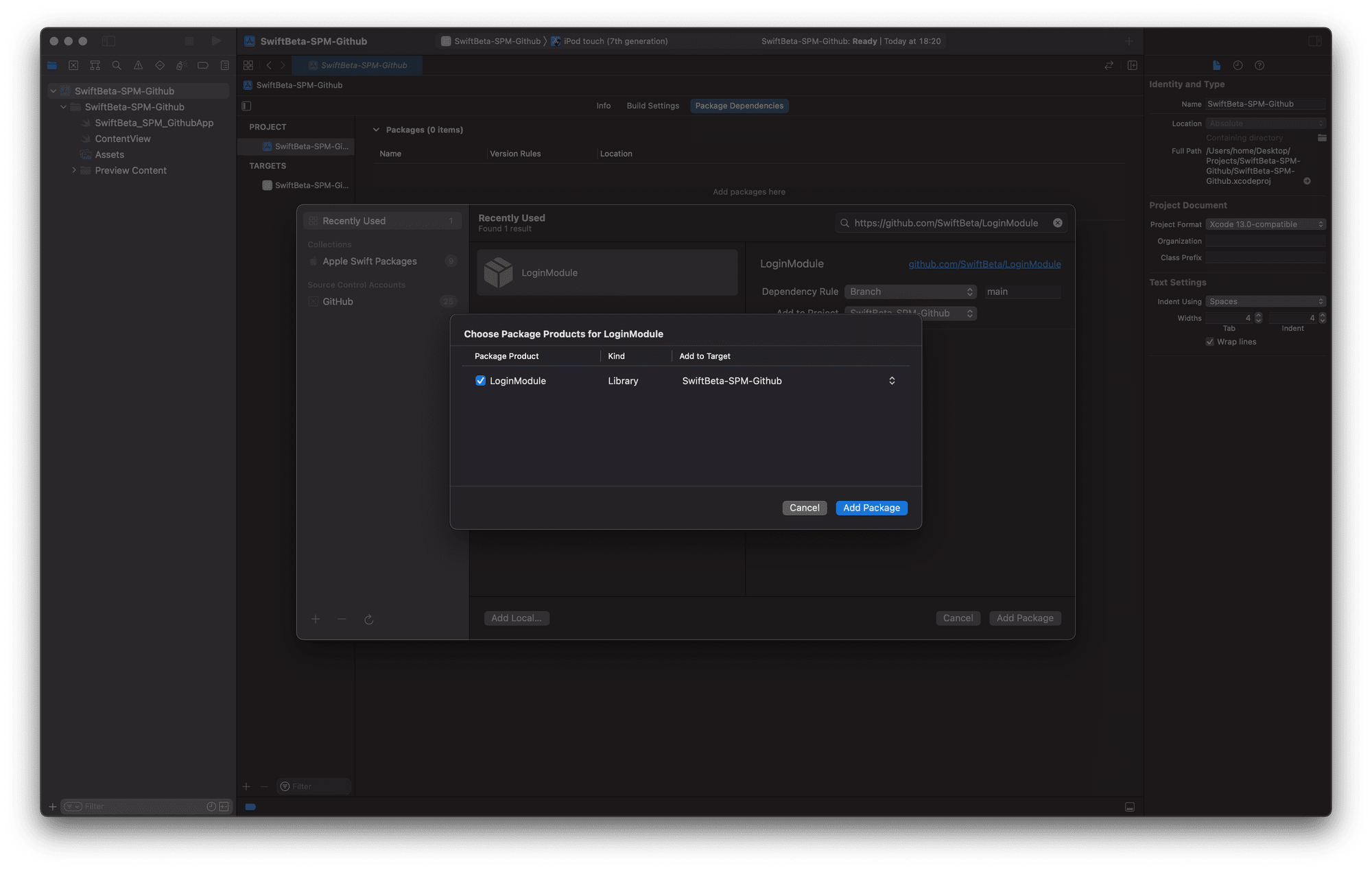The width and height of the screenshot is (1372, 870).
Task: Hide the project and targets list icon
Action: 246,106
